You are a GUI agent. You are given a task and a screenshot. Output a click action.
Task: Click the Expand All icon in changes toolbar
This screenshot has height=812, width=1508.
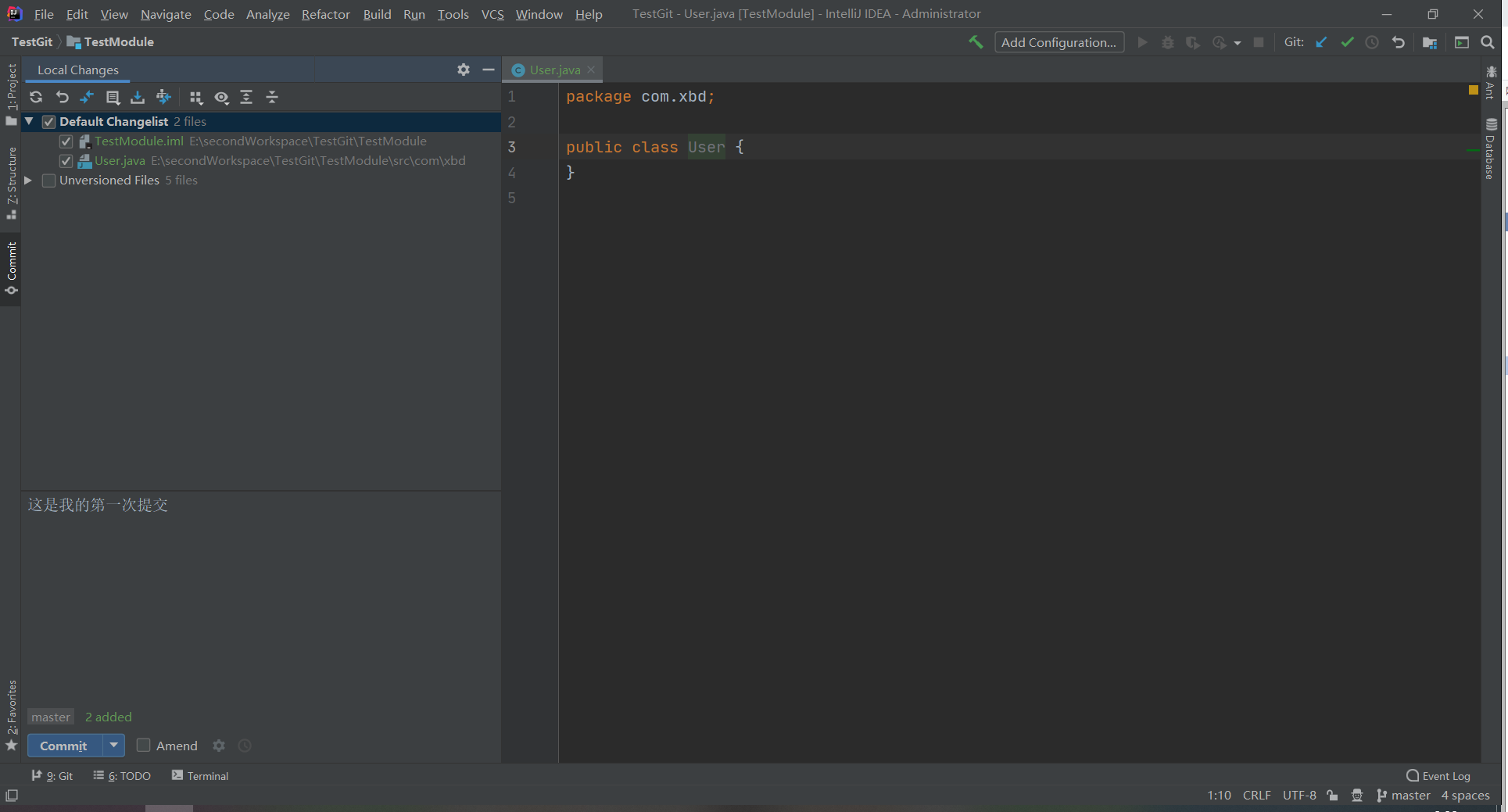246,97
